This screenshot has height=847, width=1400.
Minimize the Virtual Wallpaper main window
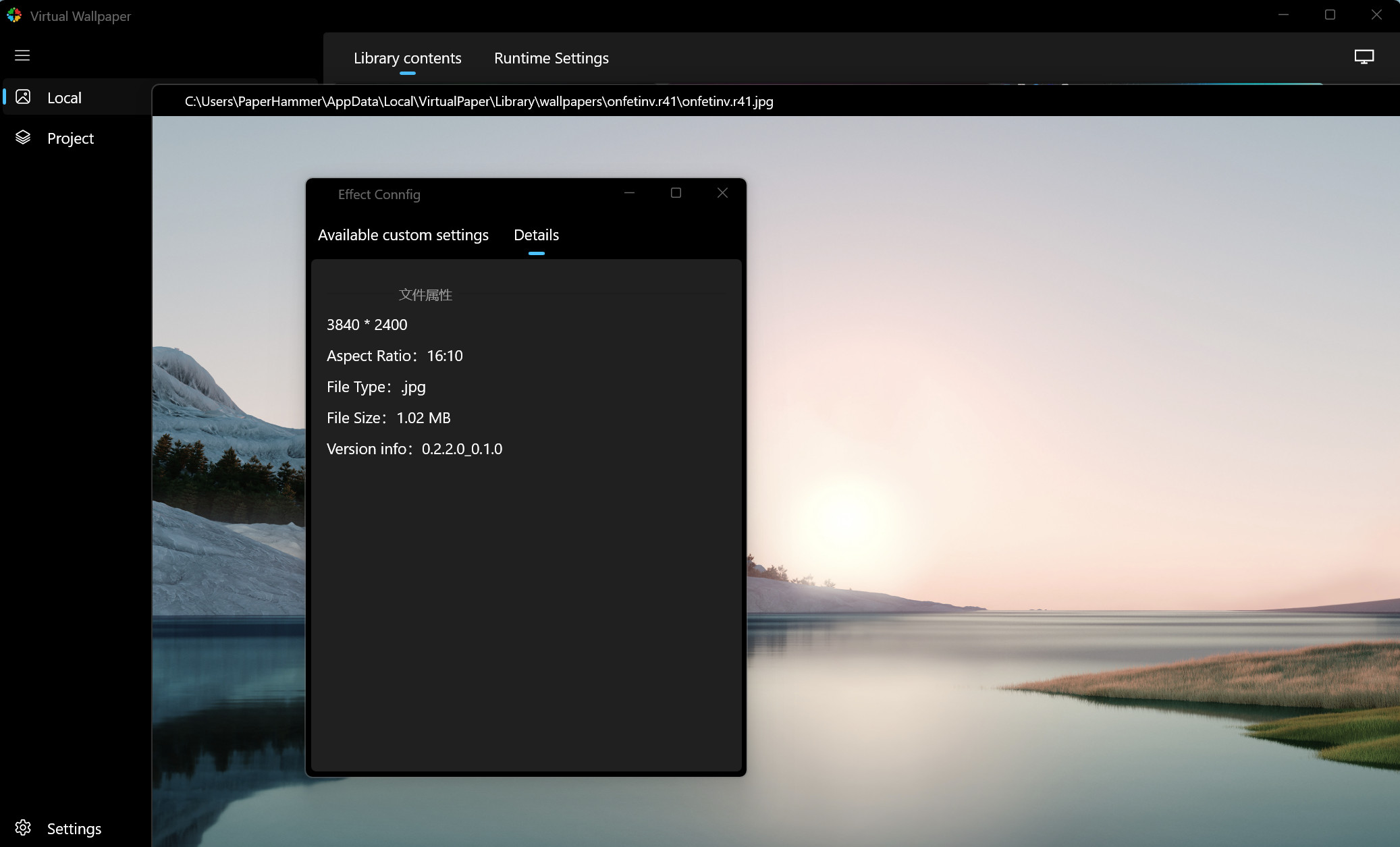(x=1283, y=15)
